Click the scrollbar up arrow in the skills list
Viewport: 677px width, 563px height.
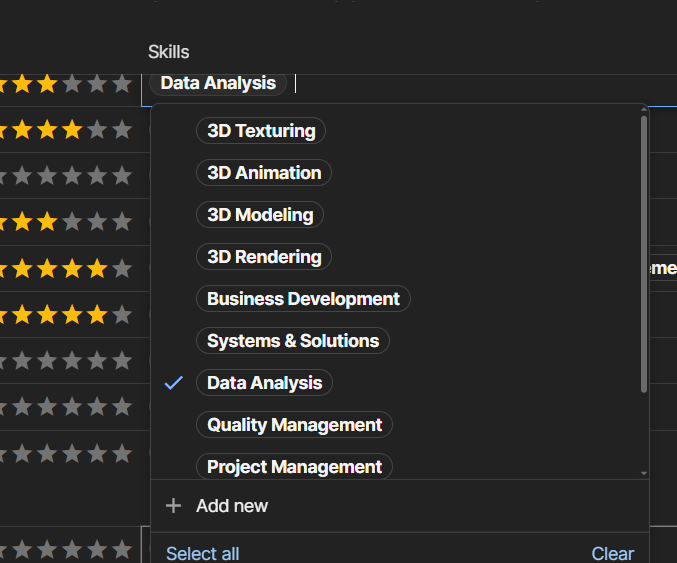(644, 112)
